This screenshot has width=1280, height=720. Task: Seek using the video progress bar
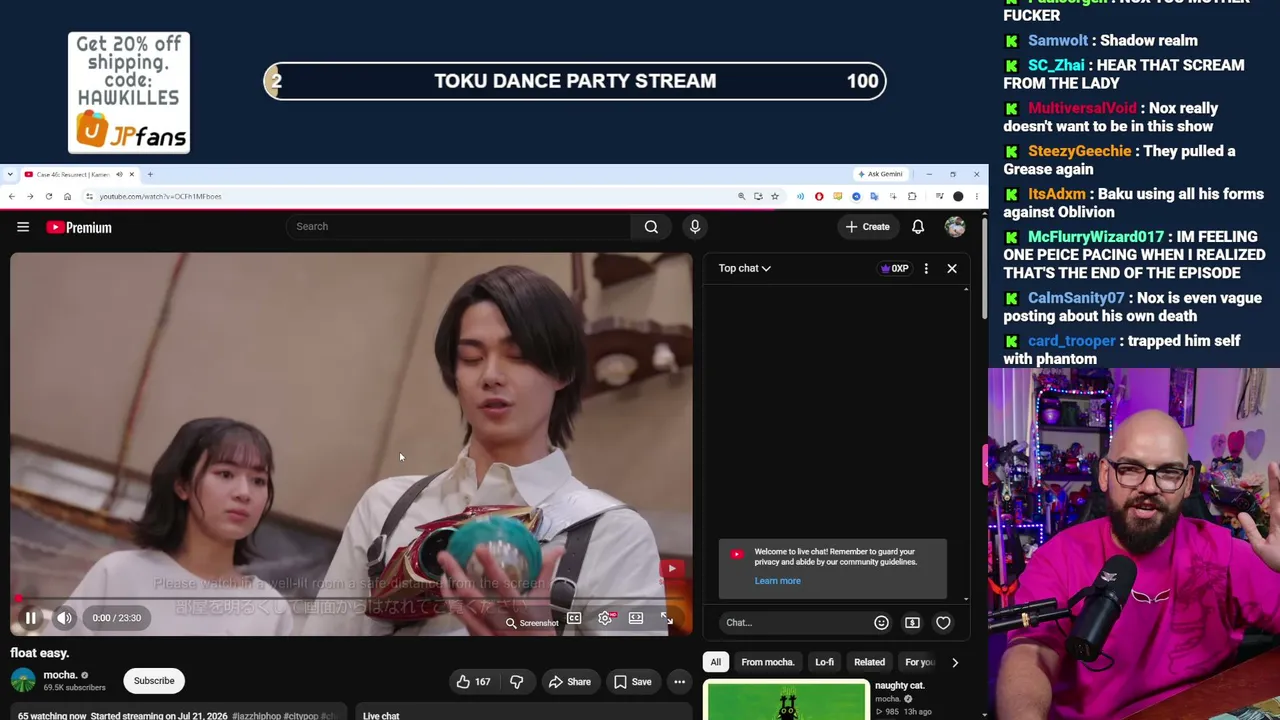(x=351, y=600)
